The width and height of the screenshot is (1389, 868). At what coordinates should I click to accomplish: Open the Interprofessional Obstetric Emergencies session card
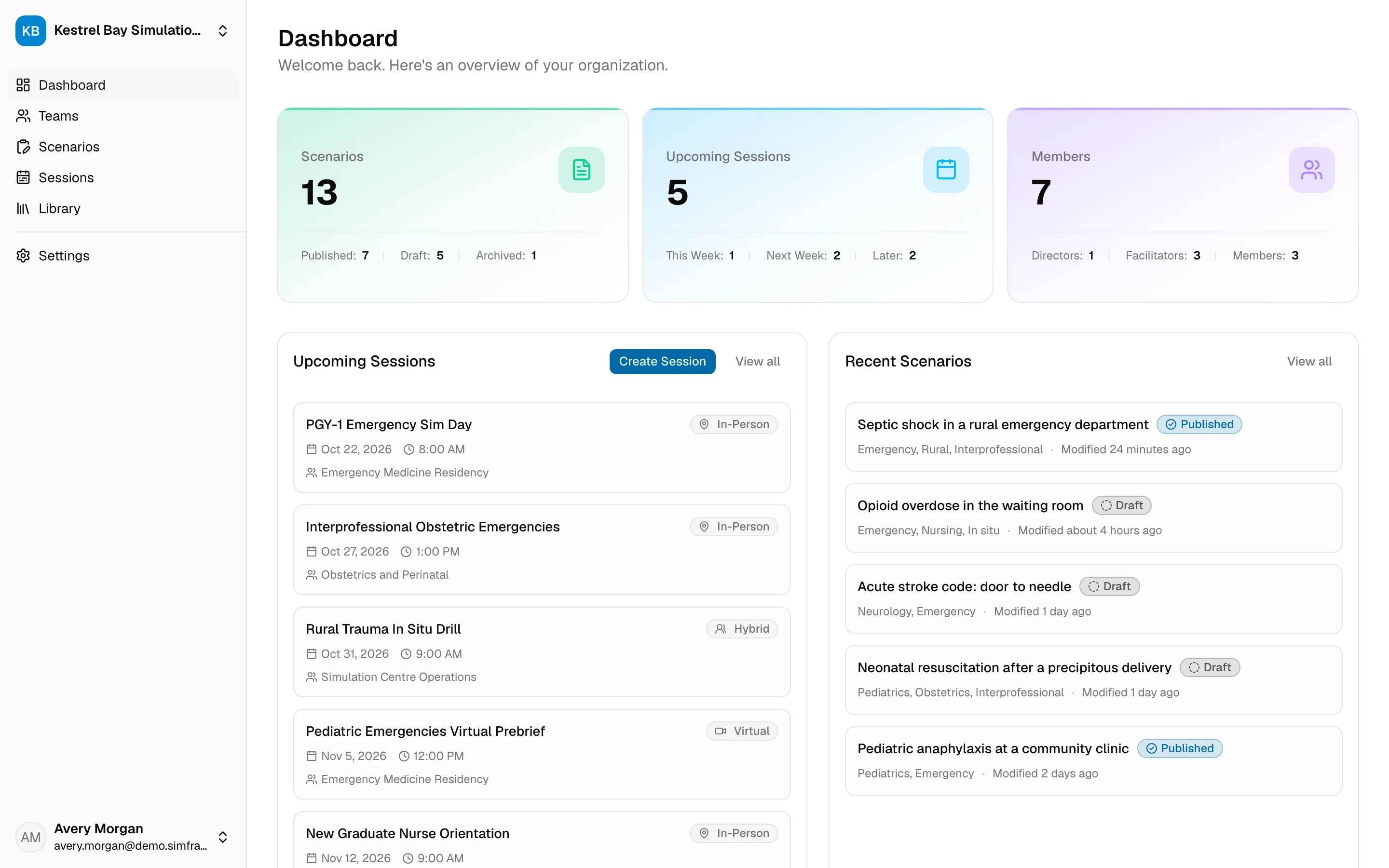(x=542, y=550)
